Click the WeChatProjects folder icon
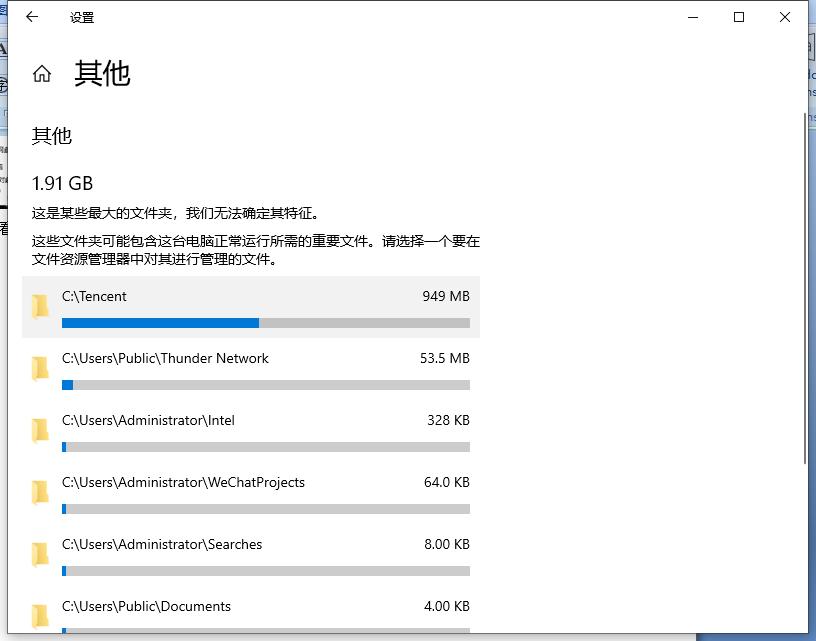Screen dimensions: 816x641 click(40, 494)
